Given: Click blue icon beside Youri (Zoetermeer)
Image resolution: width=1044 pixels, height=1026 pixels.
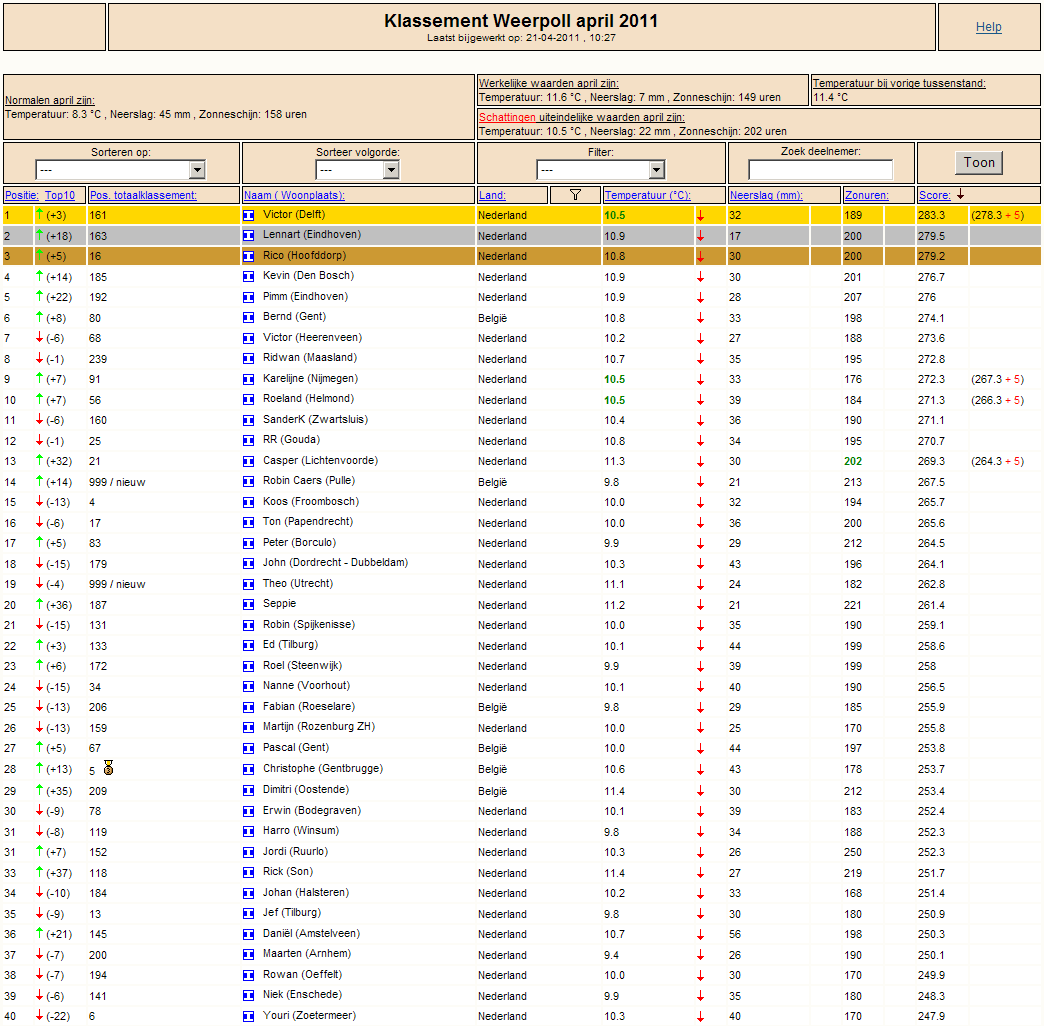Looking at the screenshot, I should (248, 1016).
